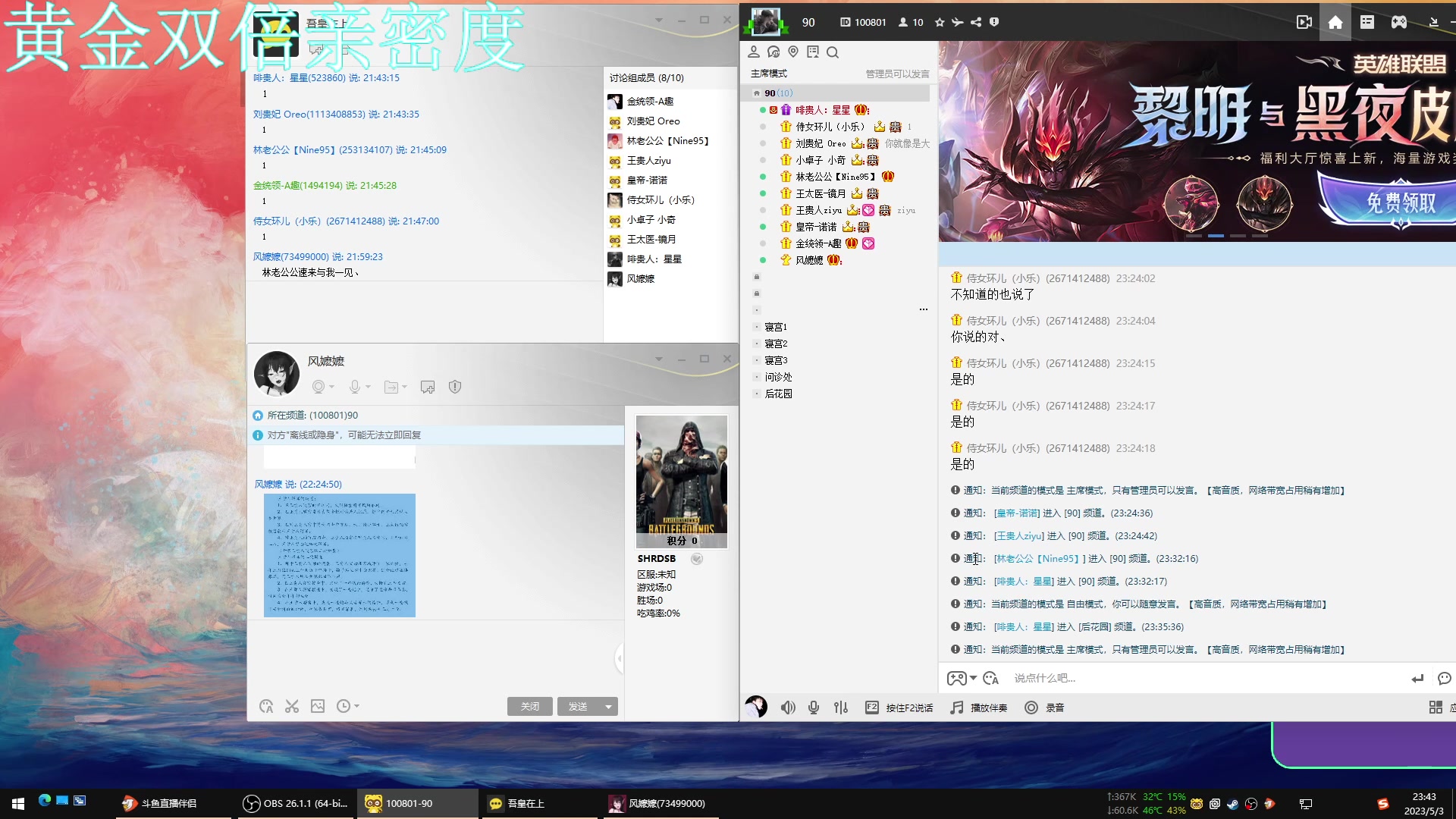This screenshot has width=1456, height=819.
Task: Type in the 说点什么吧 chat input field
Action: [x=1206, y=678]
